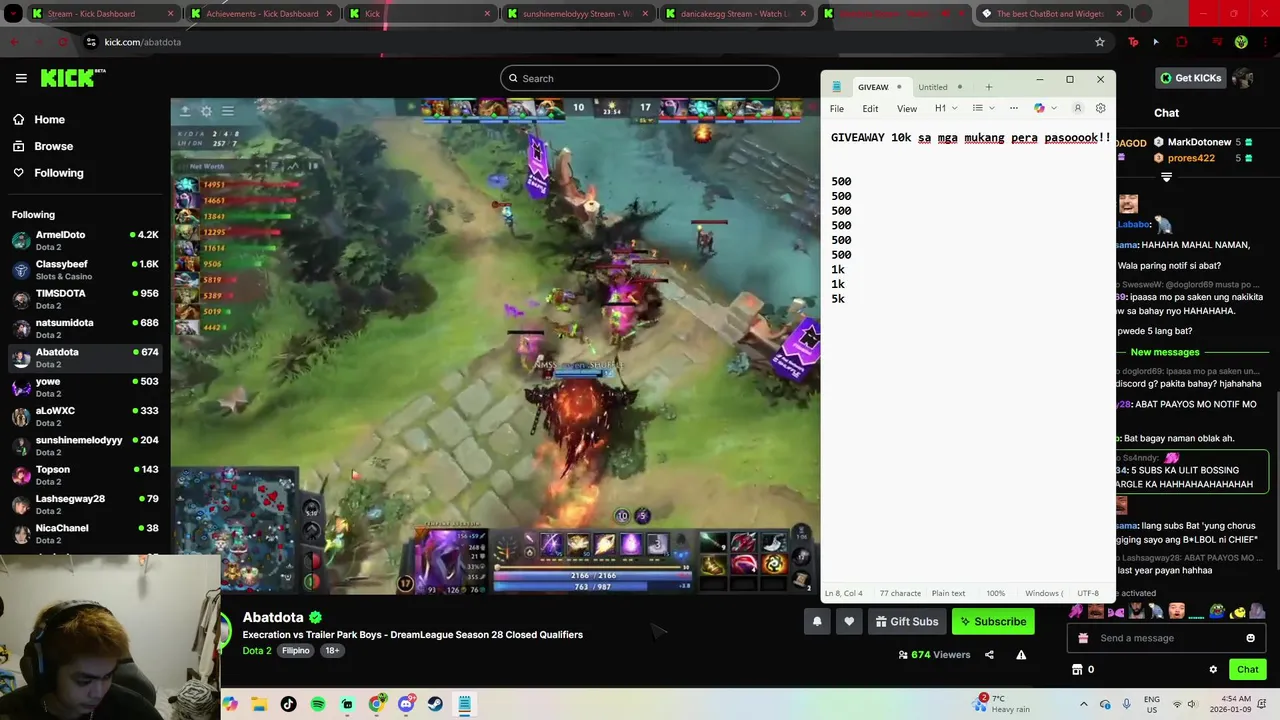Click UTF-8 encoding in Notepad status bar
The width and height of the screenshot is (1280, 720).
[x=1088, y=593]
